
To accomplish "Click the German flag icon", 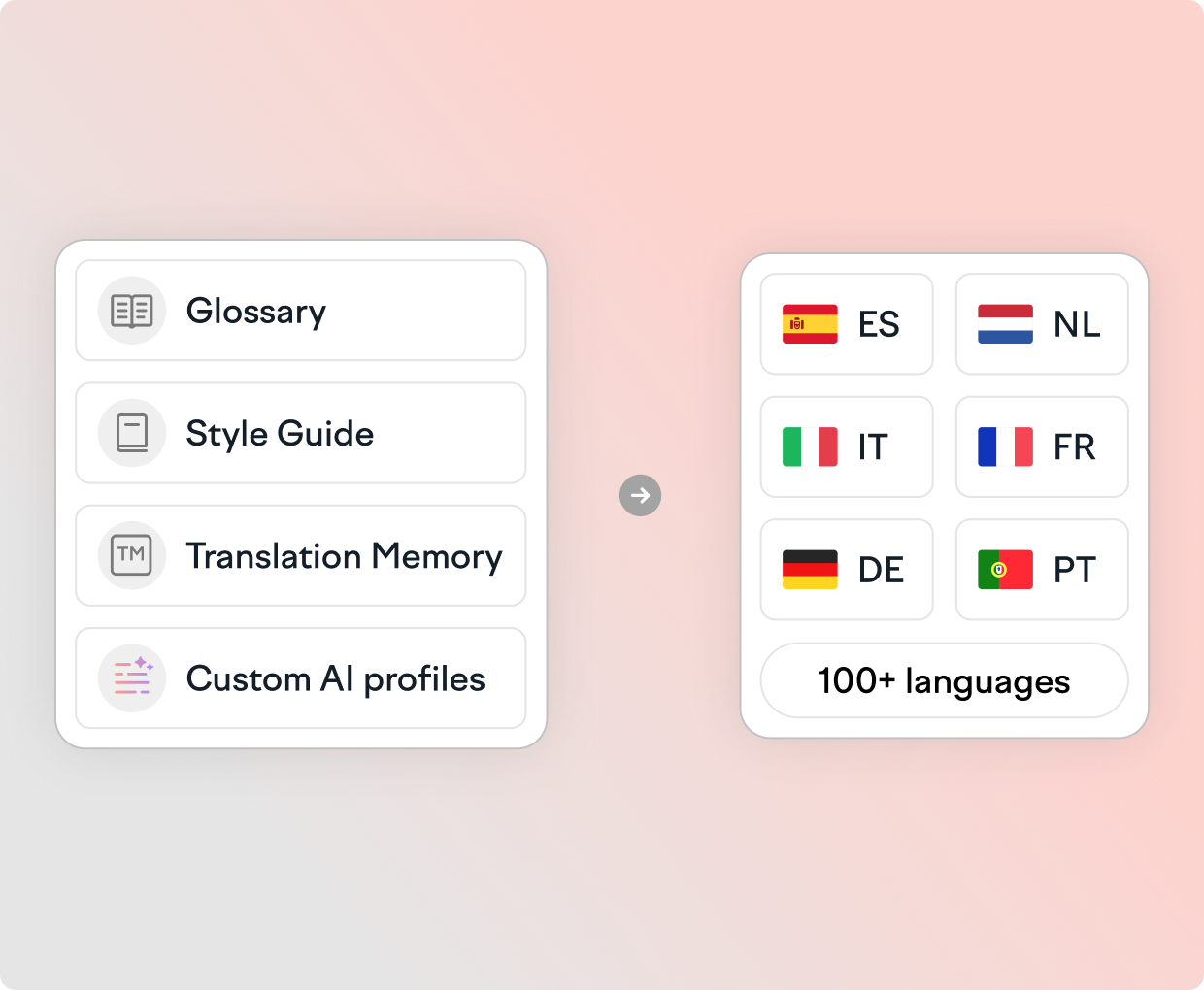I will coord(810,570).
